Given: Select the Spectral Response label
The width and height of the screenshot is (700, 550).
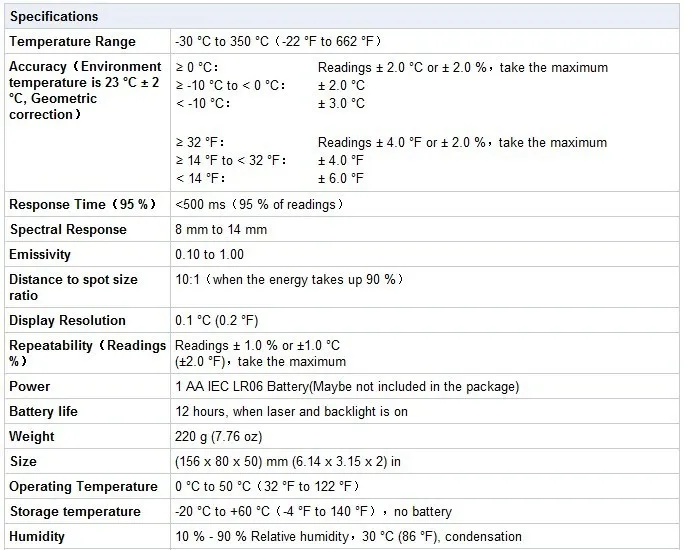Looking at the screenshot, I should click(x=68, y=229).
